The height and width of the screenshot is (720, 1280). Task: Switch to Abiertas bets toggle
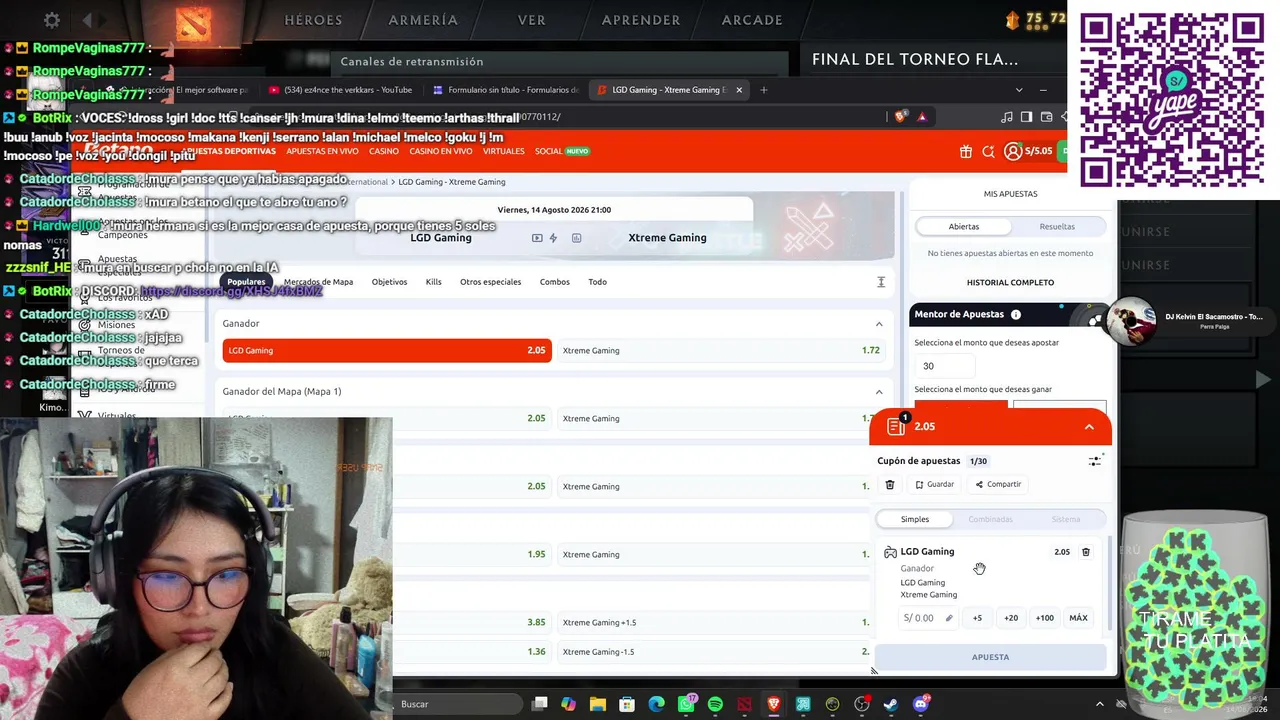point(964,227)
